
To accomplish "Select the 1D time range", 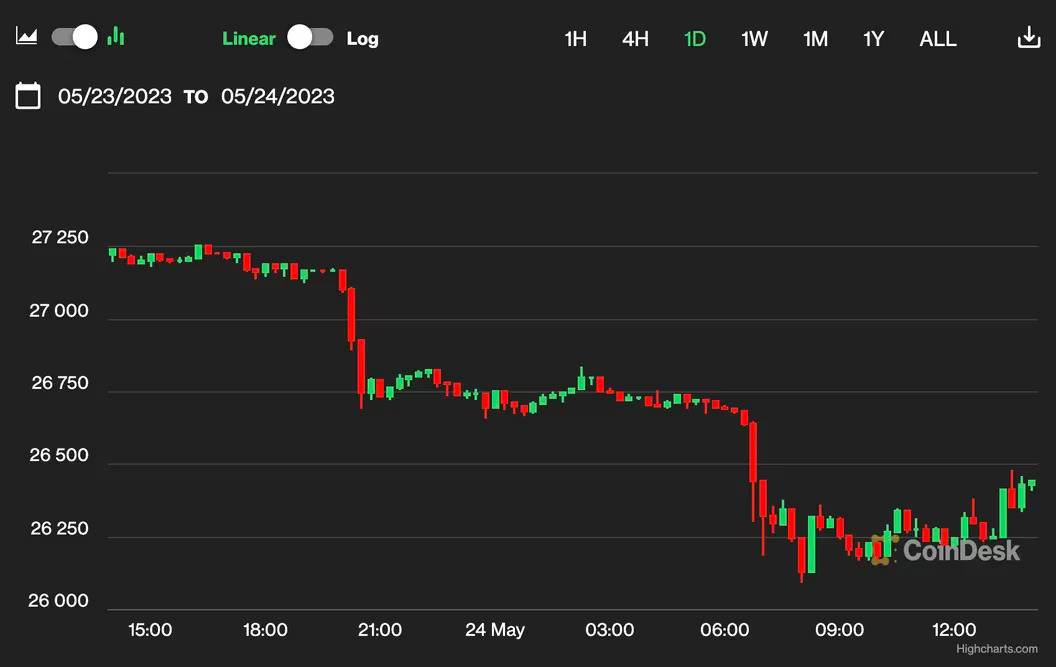I will click(694, 39).
